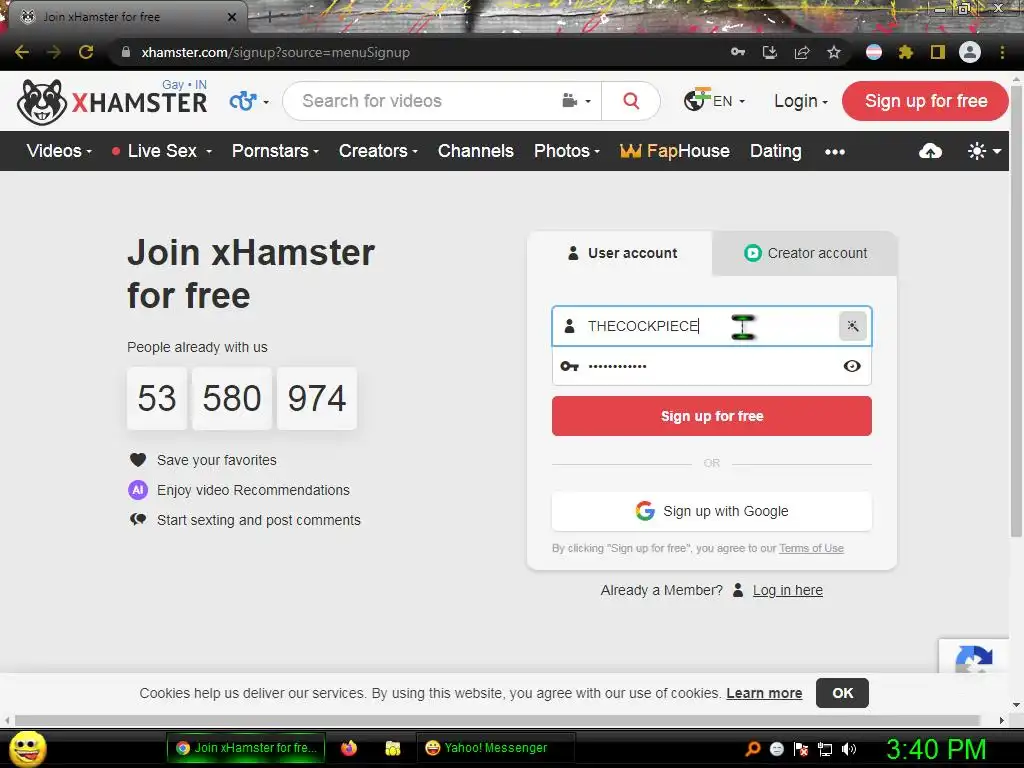The height and width of the screenshot is (768, 1024).
Task: Click the reCAPTCHA badge
Action: click(x=974, y=656)
